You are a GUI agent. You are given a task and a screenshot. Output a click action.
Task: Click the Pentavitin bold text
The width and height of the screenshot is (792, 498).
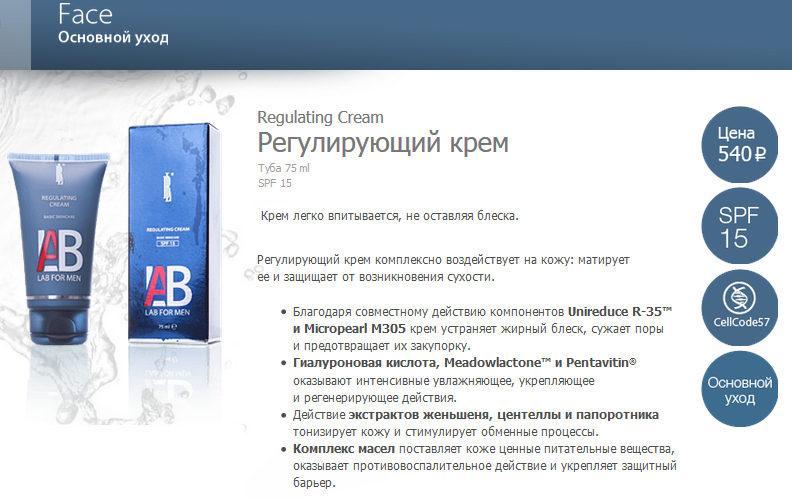pyautogui.click(x=601, y=363)
